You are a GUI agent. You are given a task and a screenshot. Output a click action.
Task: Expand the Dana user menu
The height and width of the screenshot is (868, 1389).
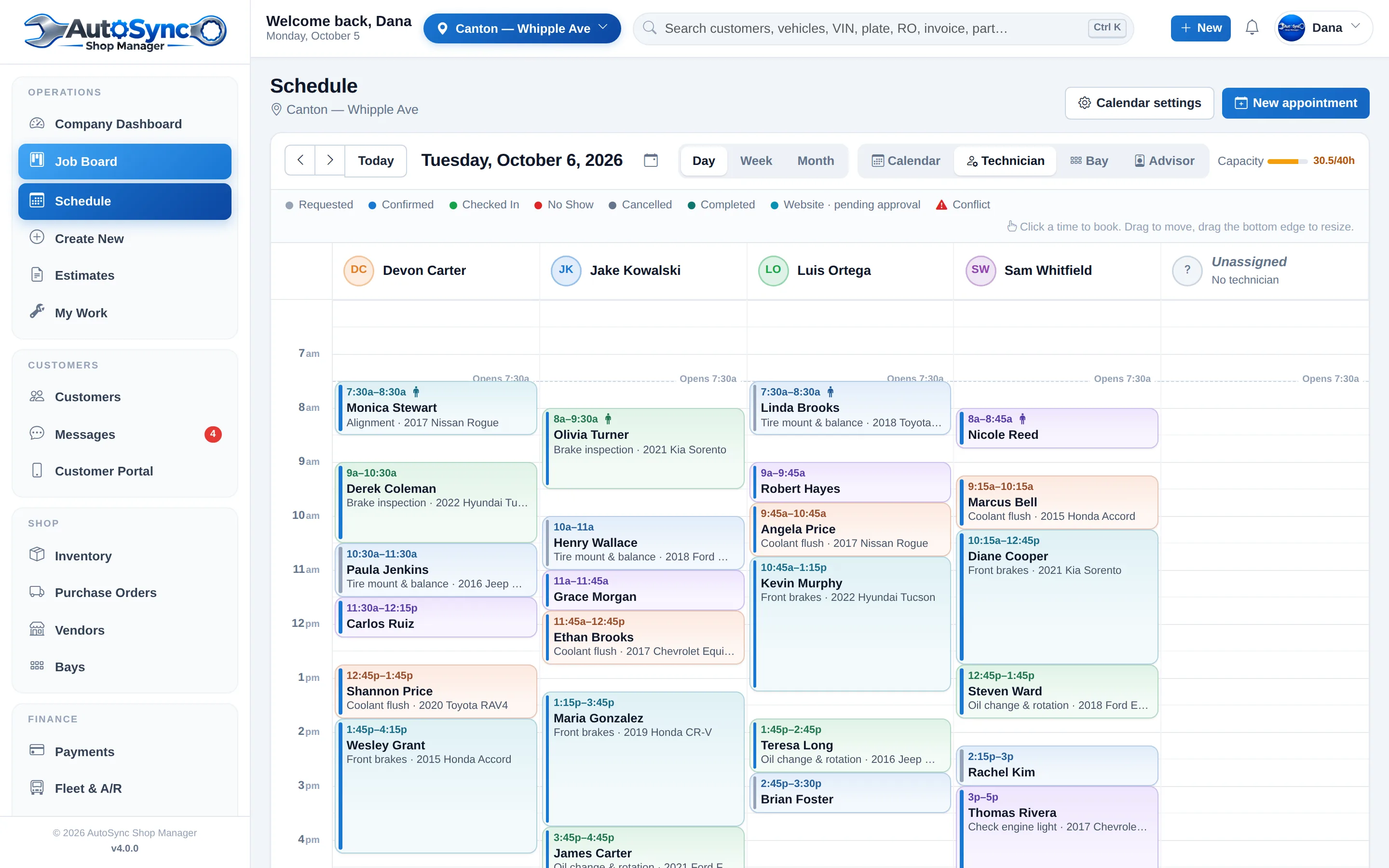pyautogui.click(x=1323, y=27)
